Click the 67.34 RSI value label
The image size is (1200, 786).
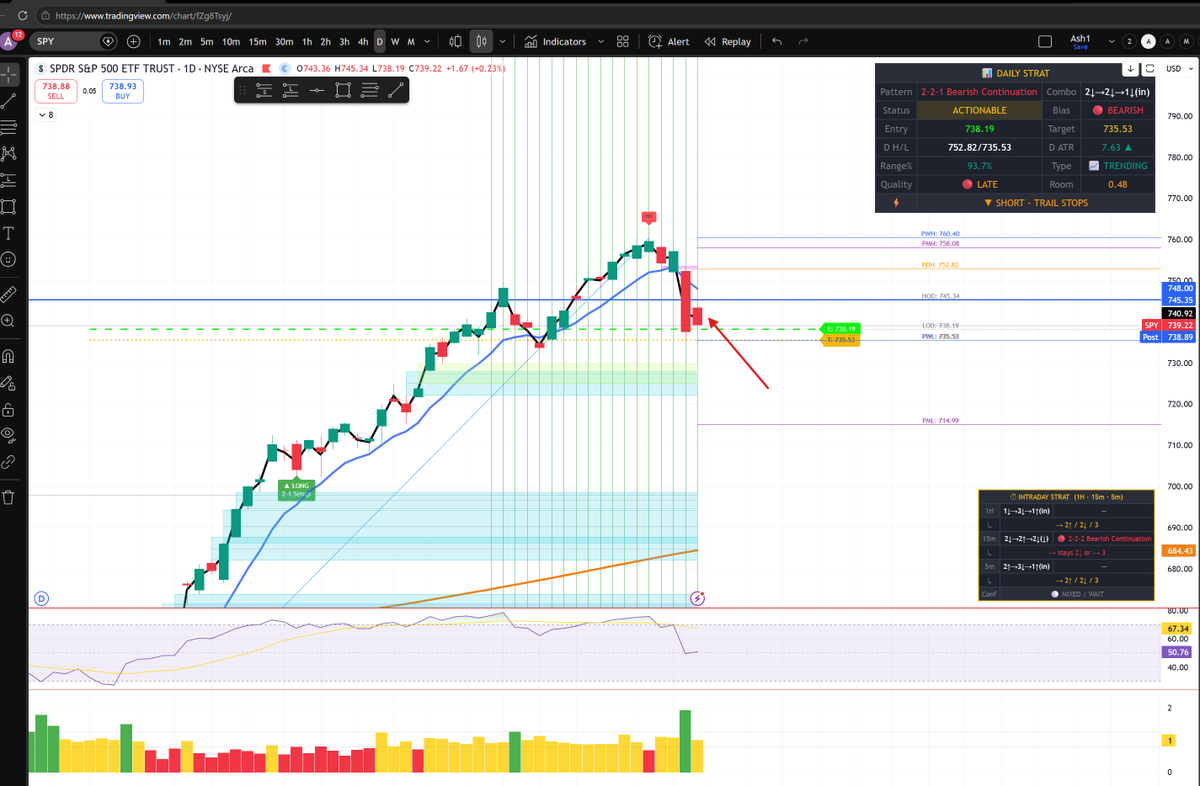1178,628
